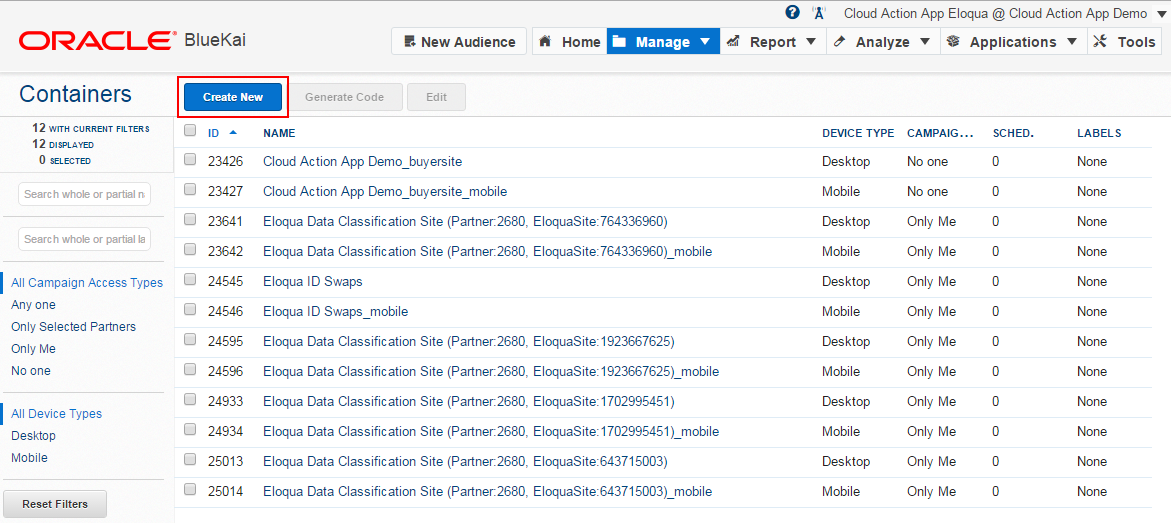The height and width of the screenshot is (523, 1171).
Task: Click the ID column sort arrow
Action: click(233, 133)
